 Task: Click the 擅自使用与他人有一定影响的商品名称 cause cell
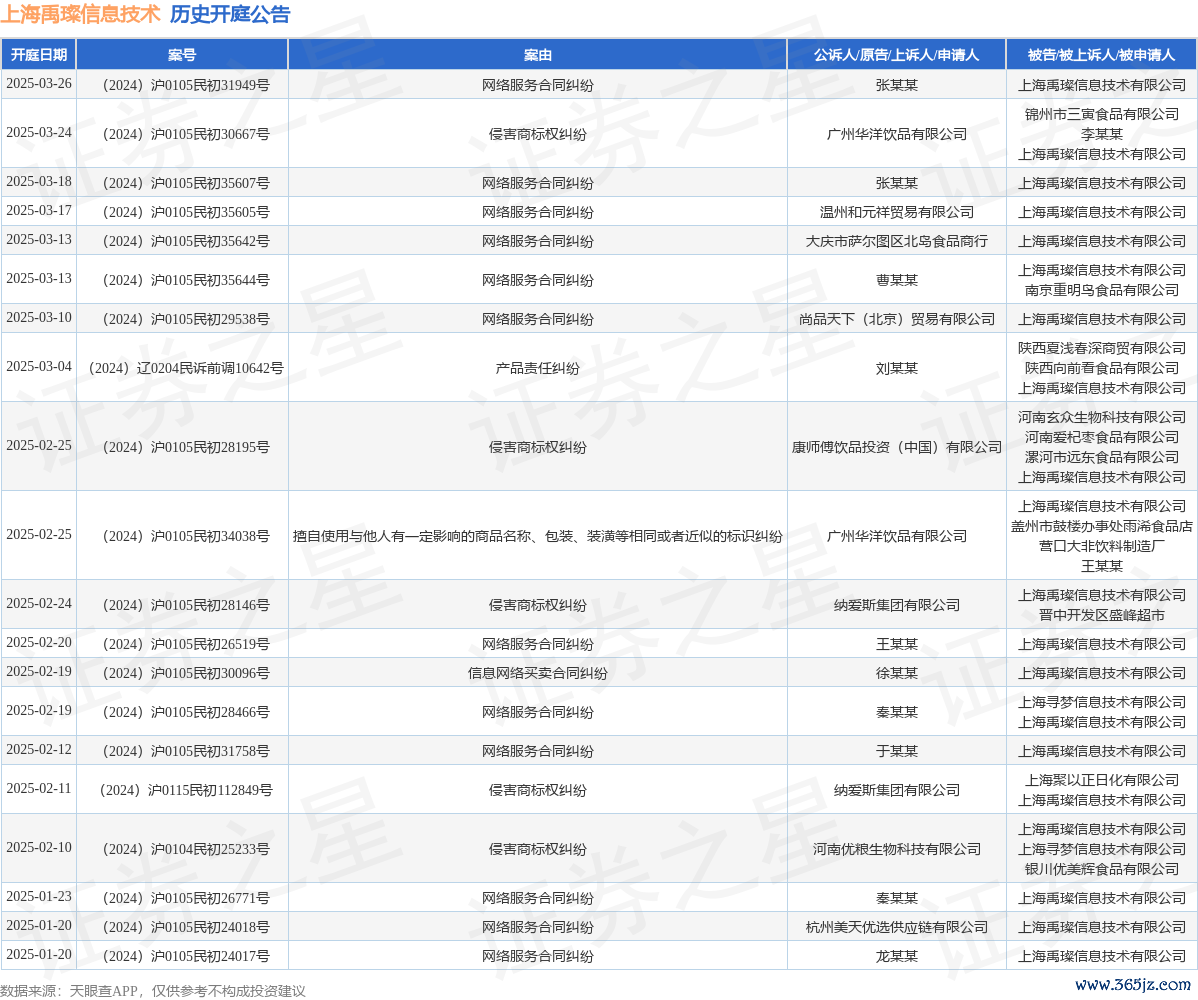point(538,536)
